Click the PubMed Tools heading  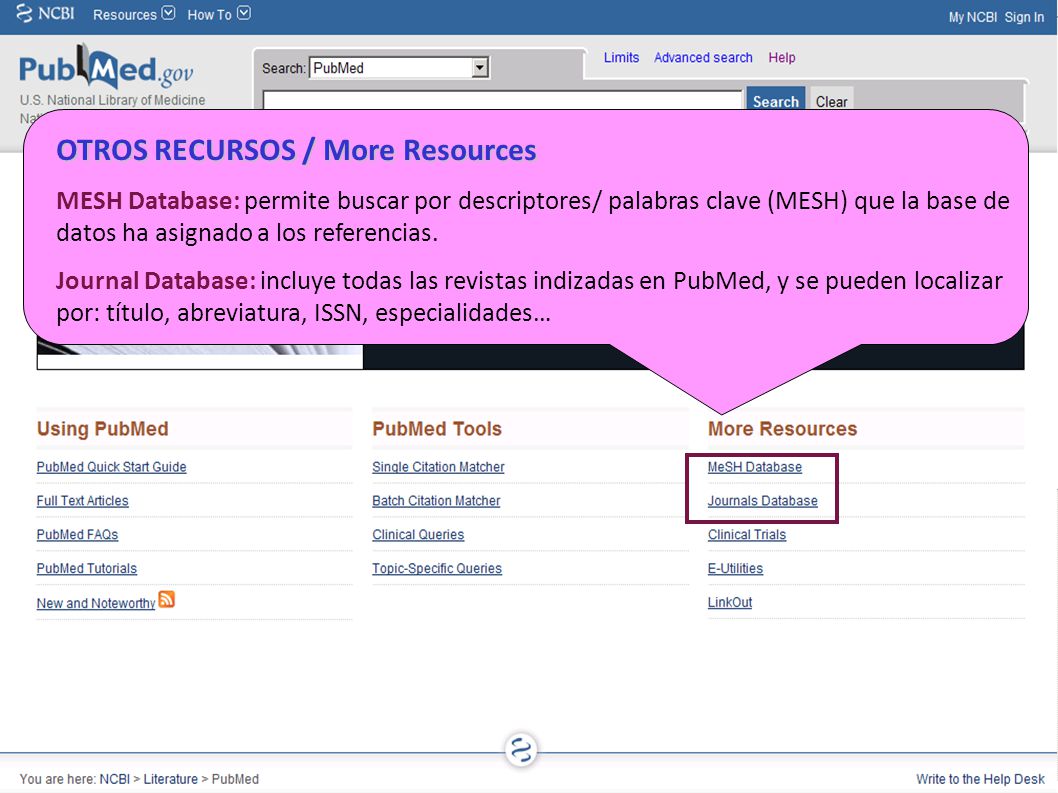click(437, 429)
